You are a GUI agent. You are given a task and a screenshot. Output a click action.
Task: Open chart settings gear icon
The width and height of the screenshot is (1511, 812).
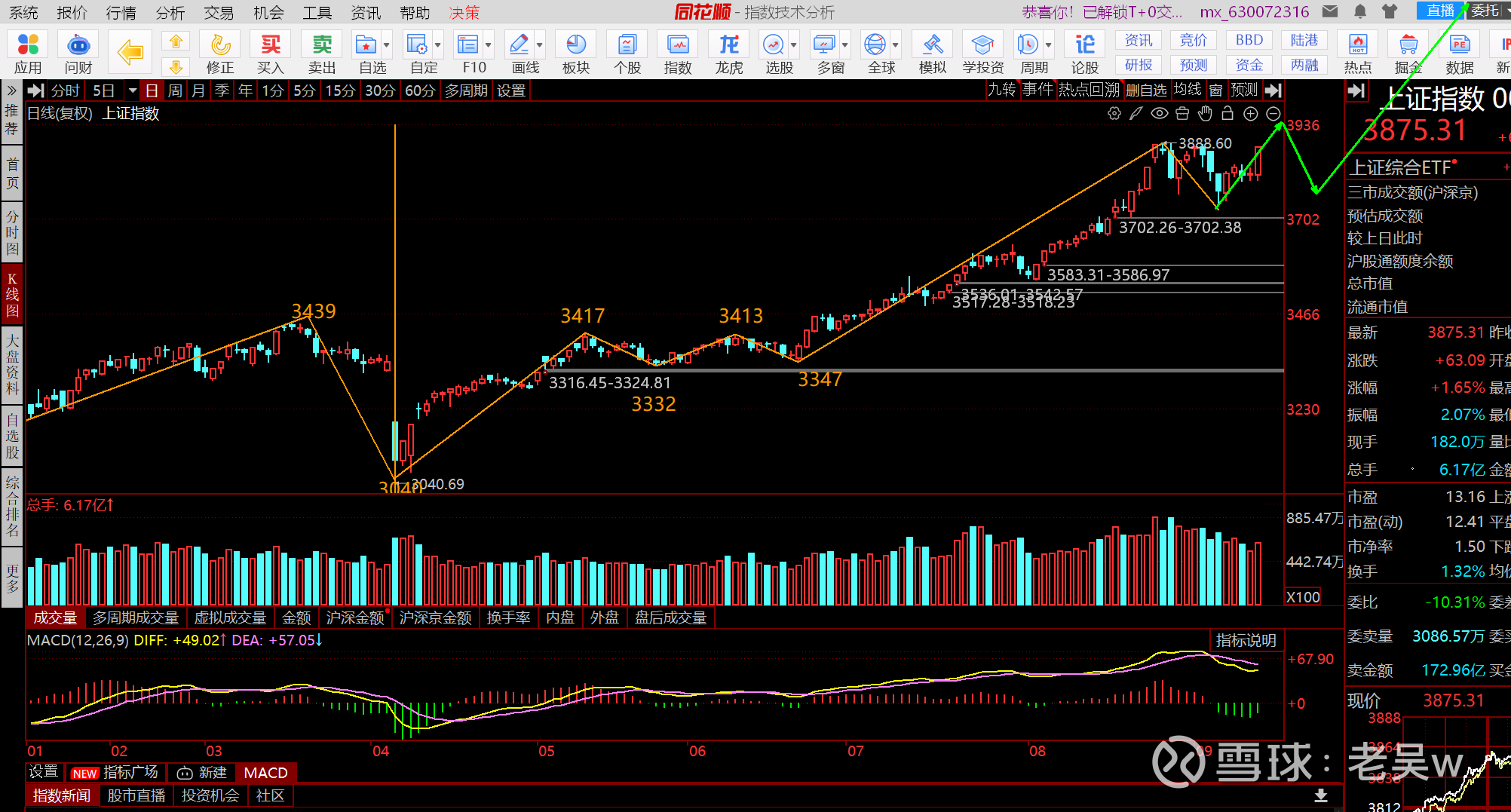click(1114, 114)
